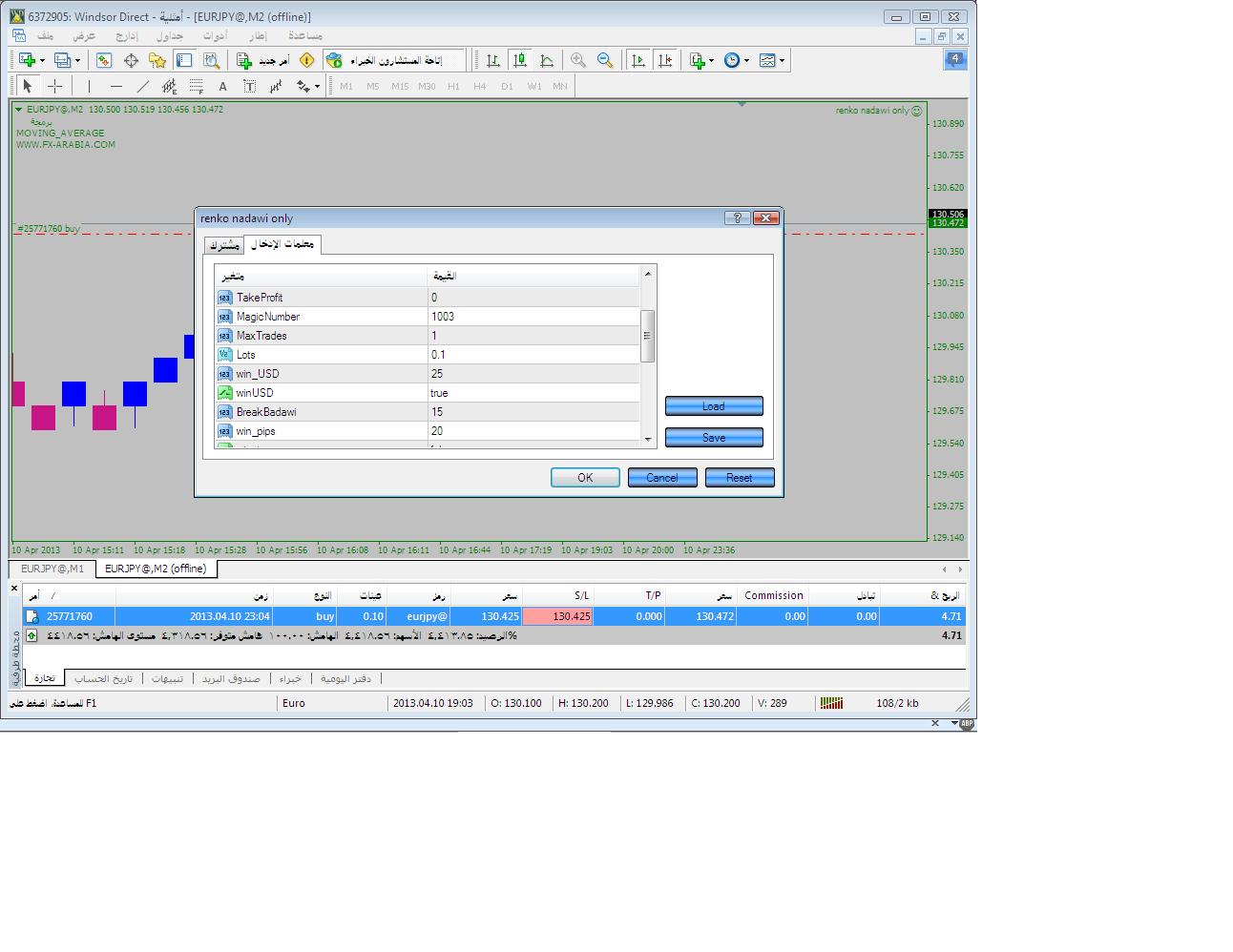This screenshot has width=1233, height=952.
Task: Switch chart to line chart style
Action: pos(547,60)
